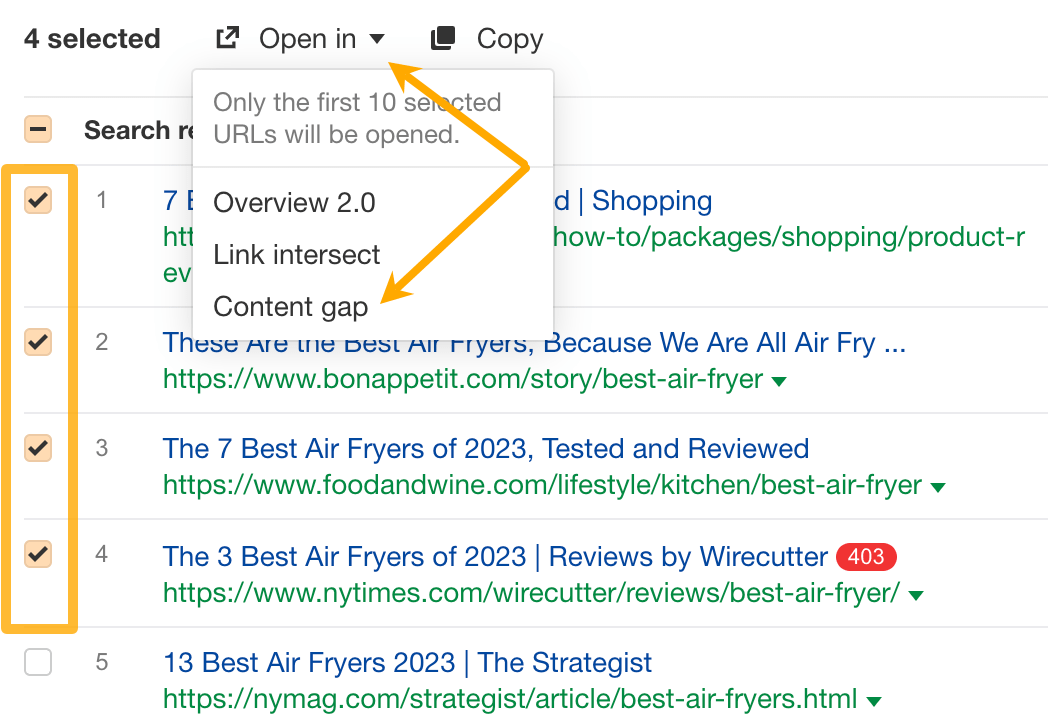Screen dimensions: 1048x728
Task: Deselect the checkbox for result 2
Action: pos(38,342)
